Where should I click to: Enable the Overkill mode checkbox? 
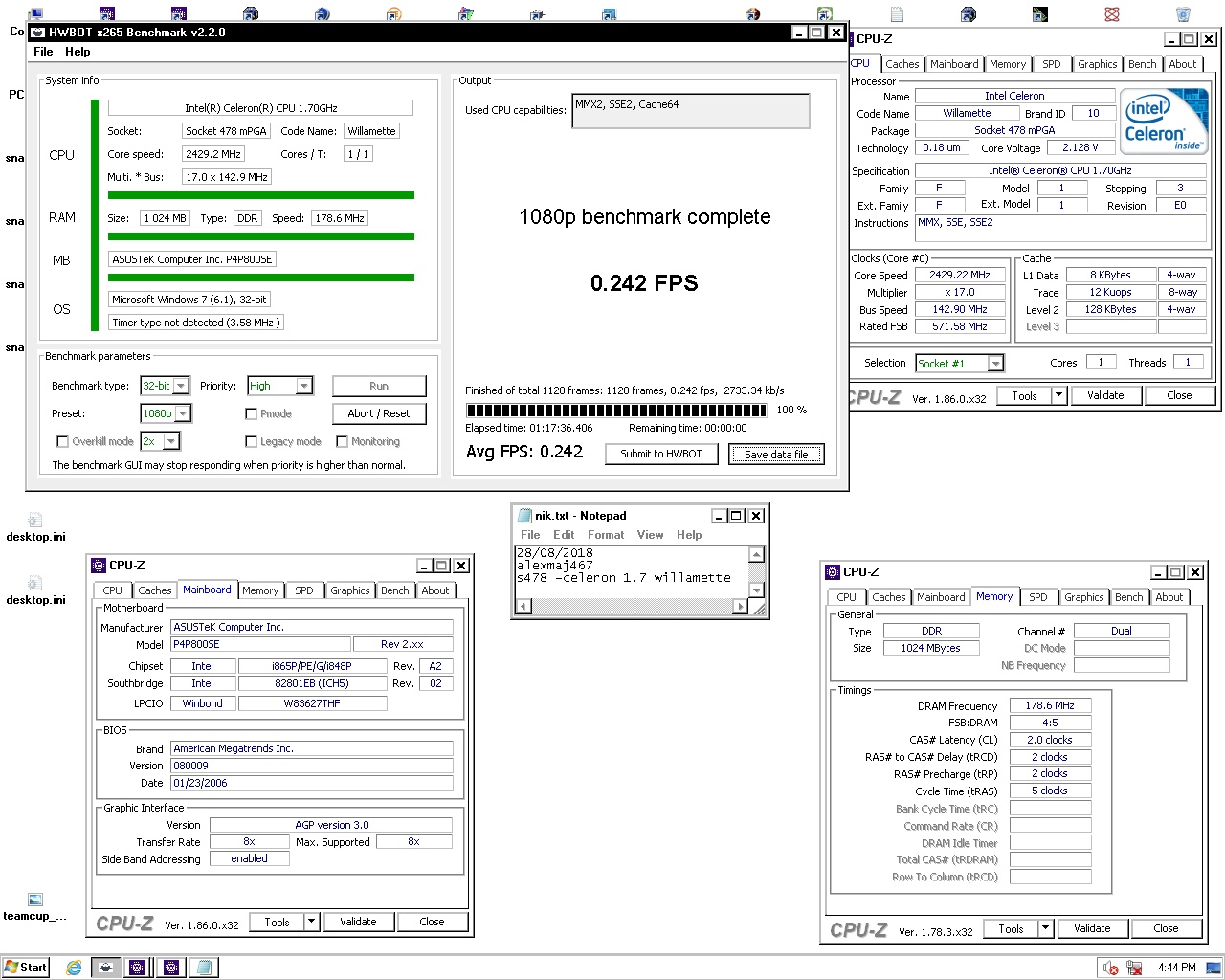pyautogui.click(x=62, y=442)
